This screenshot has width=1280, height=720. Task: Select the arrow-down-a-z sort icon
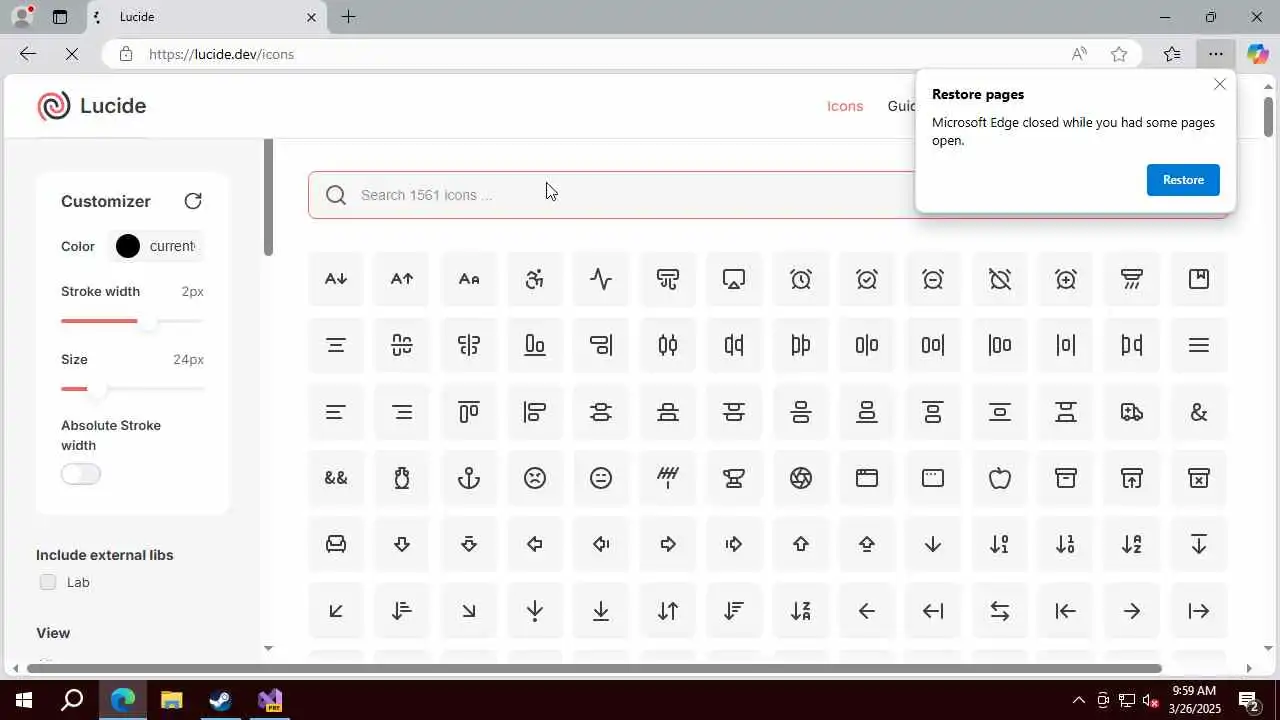1132,544
